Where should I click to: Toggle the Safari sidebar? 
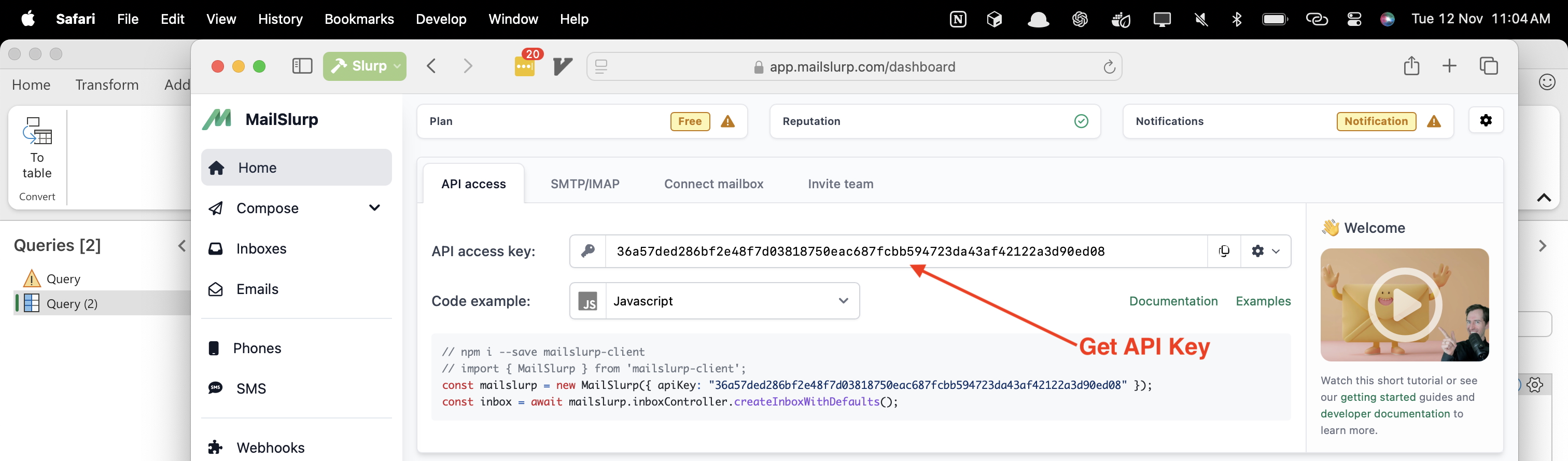[x=302, y=66]
